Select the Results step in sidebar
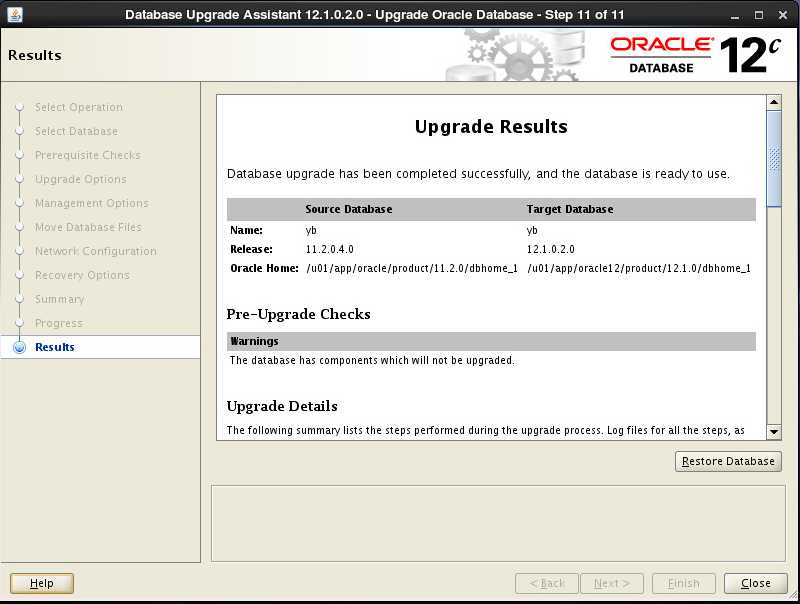The image size is (800, 604). [55, 347]
